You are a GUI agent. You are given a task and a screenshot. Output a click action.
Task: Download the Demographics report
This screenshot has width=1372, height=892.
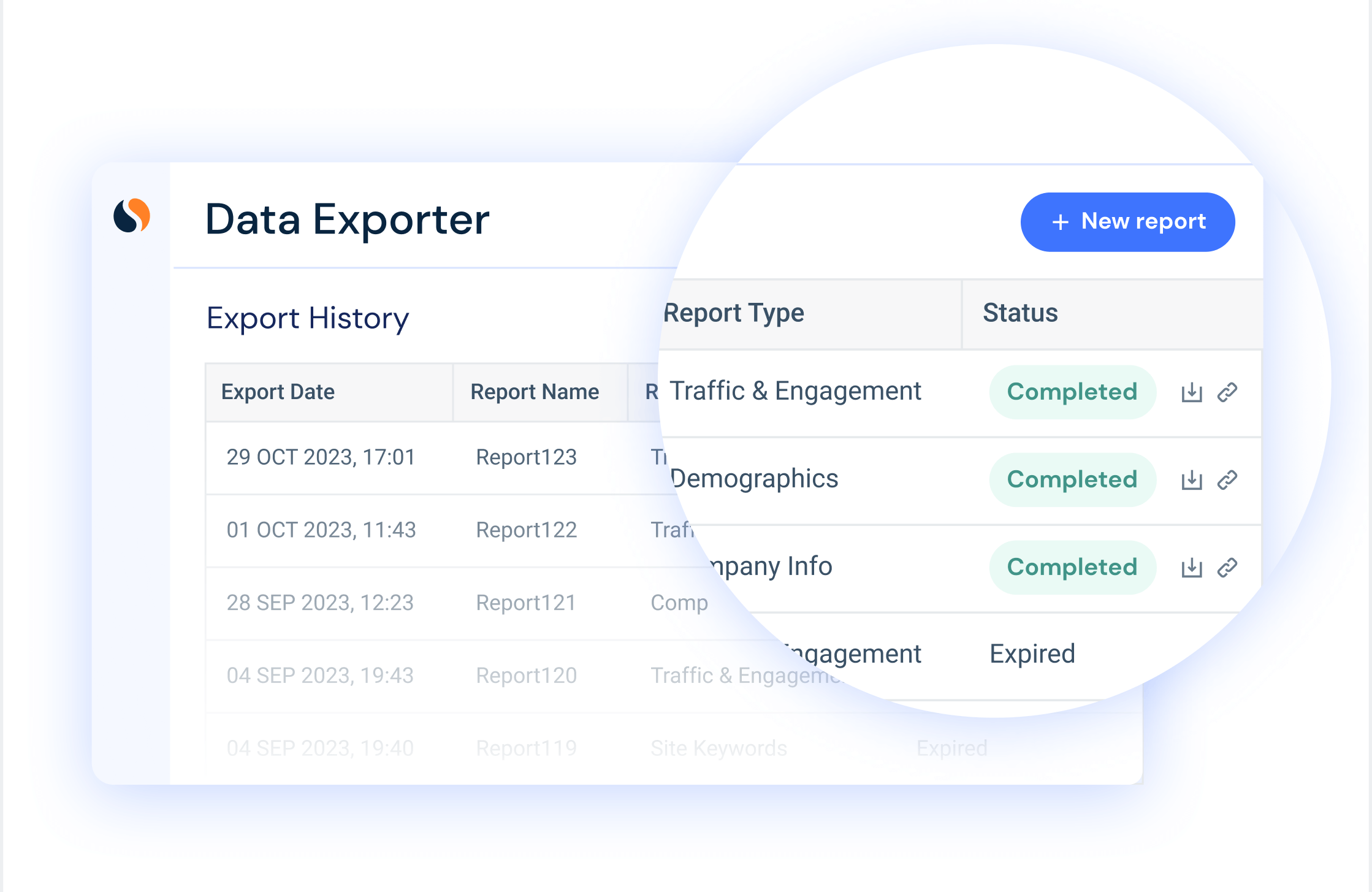(x=1191, y=480)
